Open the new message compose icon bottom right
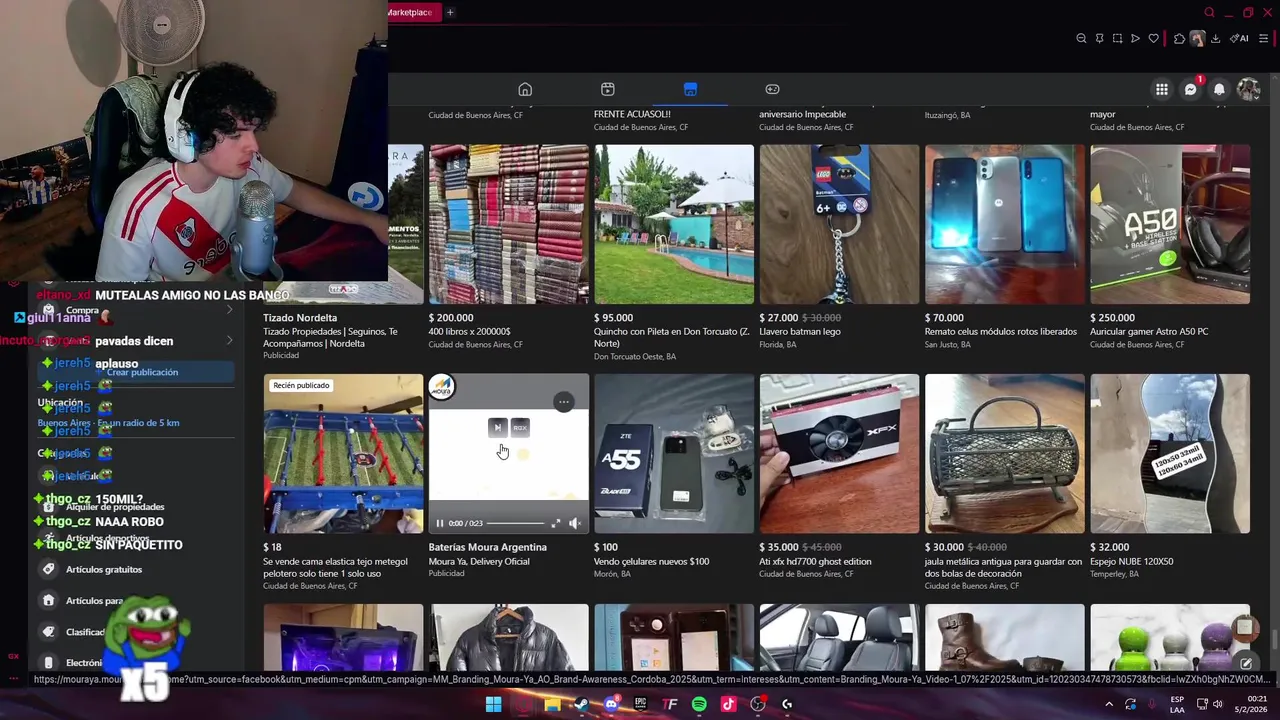 pyautogui.click(x=1245, y=663)
